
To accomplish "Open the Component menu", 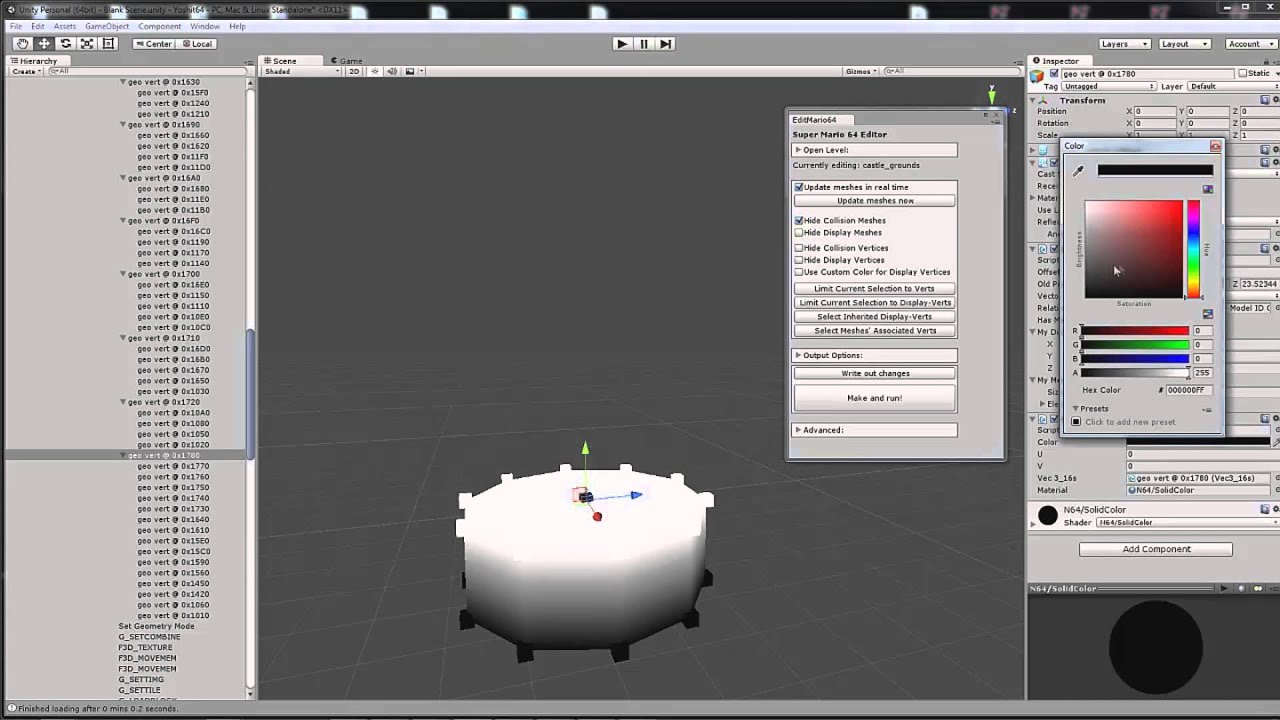I will pyautogui.click(x=160, y=26).
